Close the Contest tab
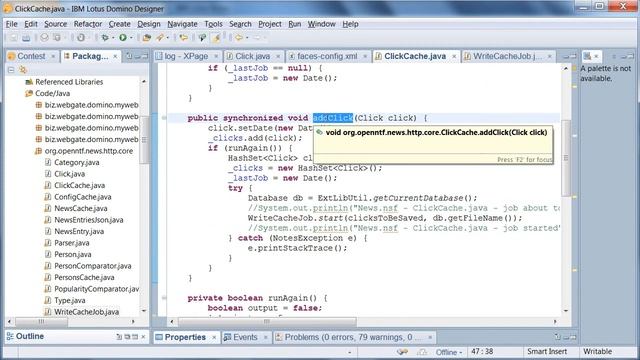 [53, 56]
